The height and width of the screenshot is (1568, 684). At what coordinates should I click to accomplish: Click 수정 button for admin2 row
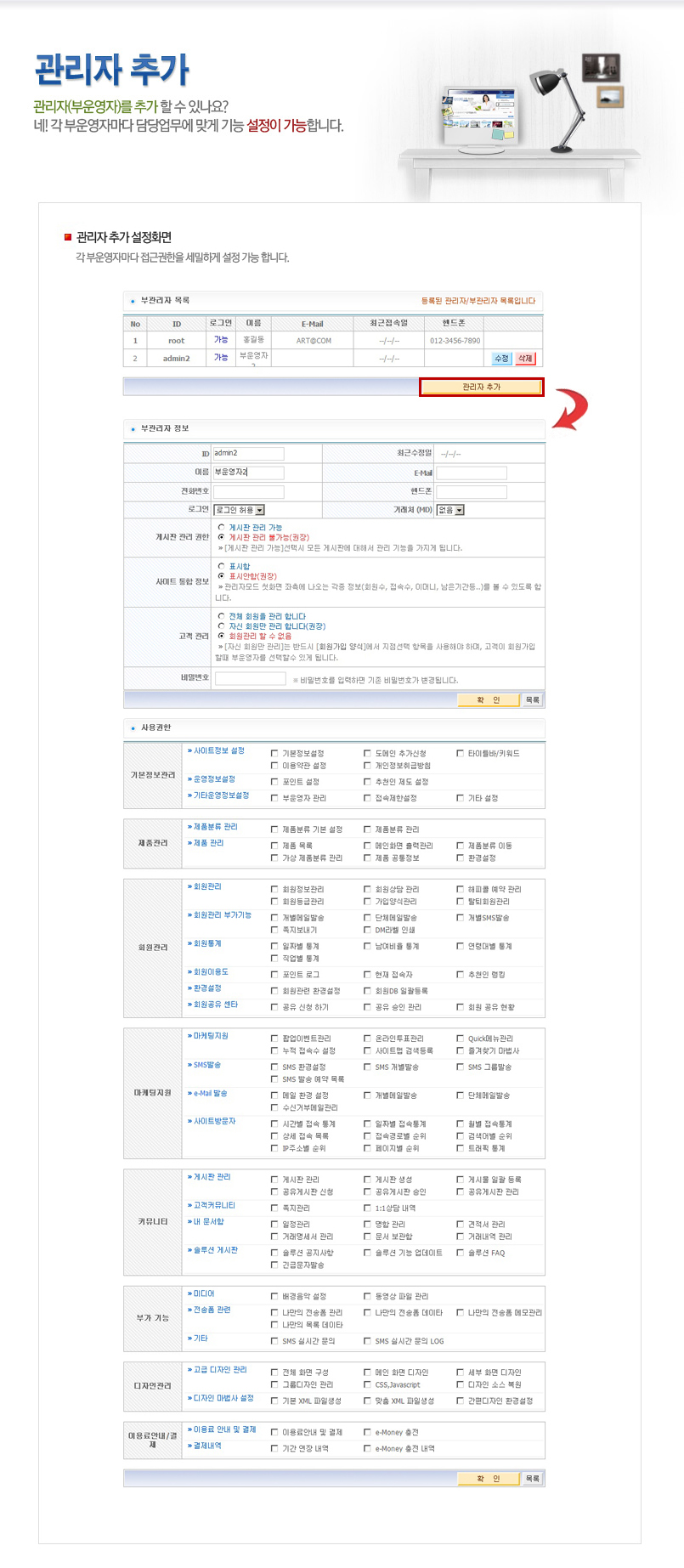(x=501, y=359)
